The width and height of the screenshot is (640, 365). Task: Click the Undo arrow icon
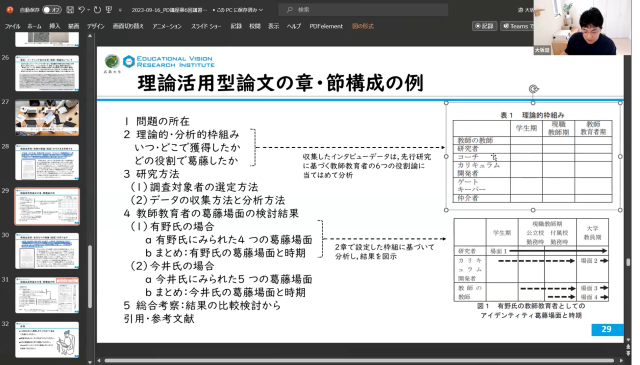81,9
